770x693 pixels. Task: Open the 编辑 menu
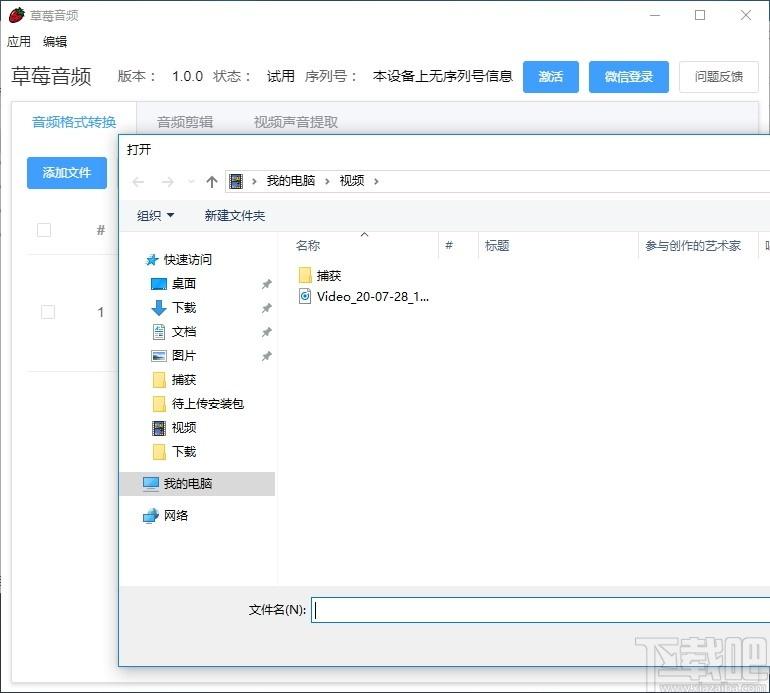coord(55,42)
